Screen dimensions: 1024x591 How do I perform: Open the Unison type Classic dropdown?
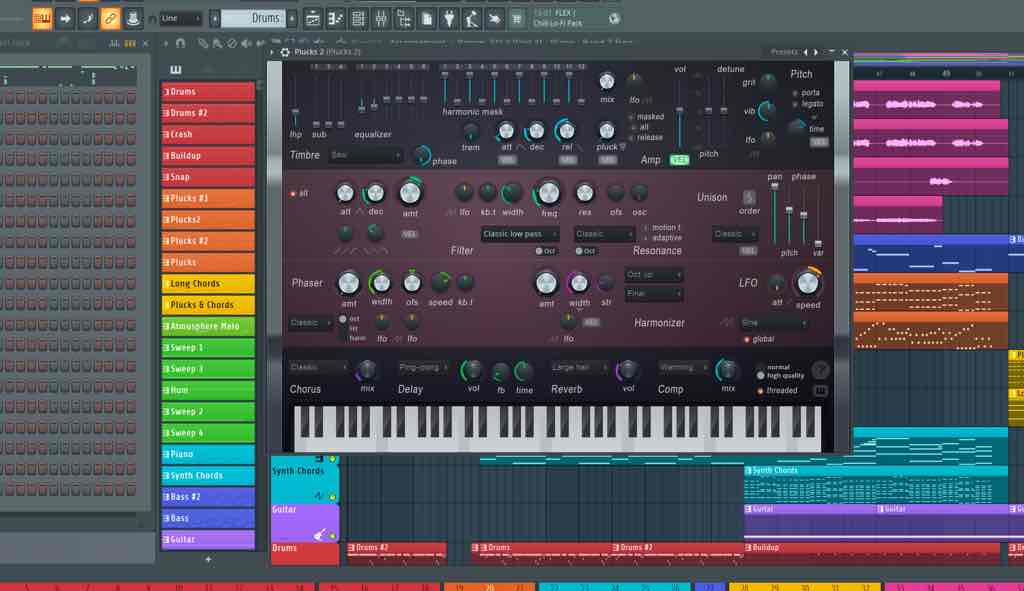click(735, 234)
